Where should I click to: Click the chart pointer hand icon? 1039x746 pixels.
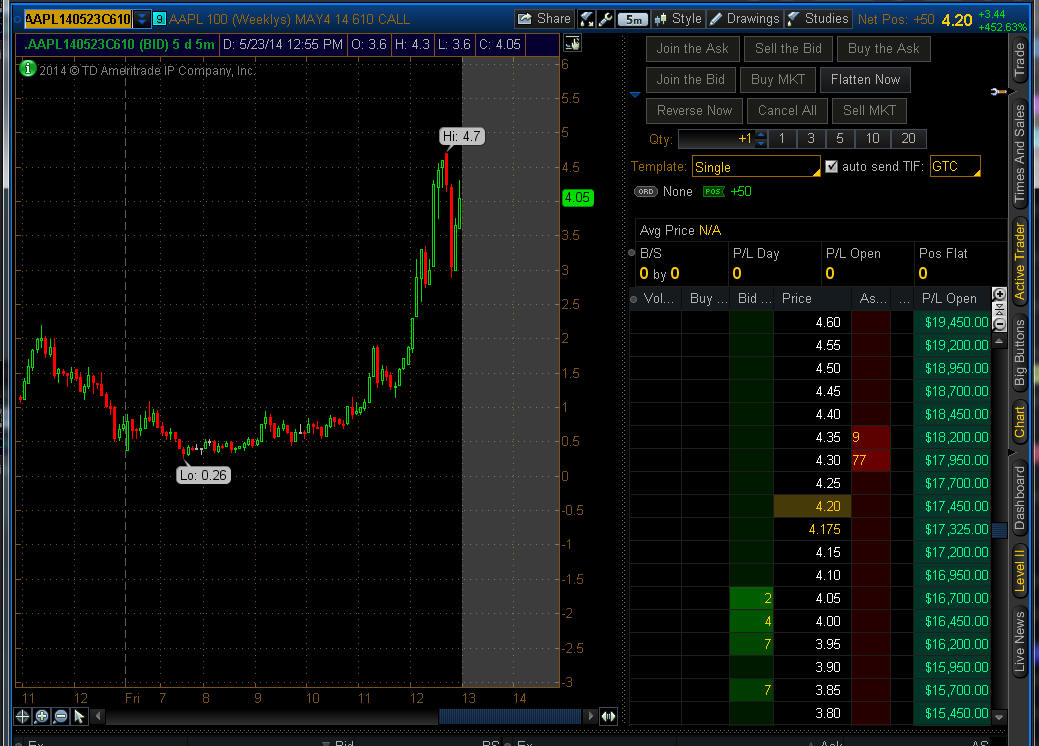572,44
